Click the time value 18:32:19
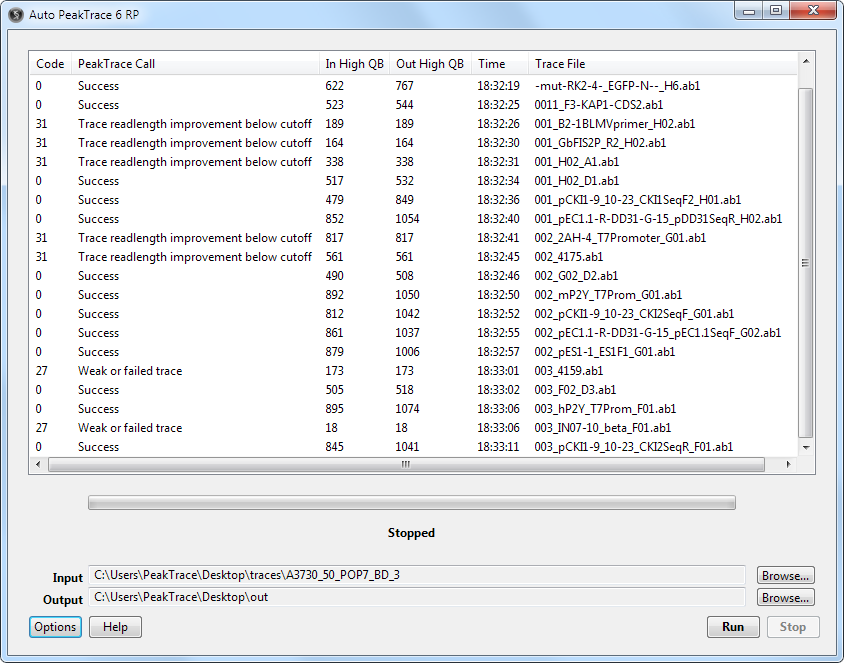Screen dimensions: 844x663 (498, 86)
